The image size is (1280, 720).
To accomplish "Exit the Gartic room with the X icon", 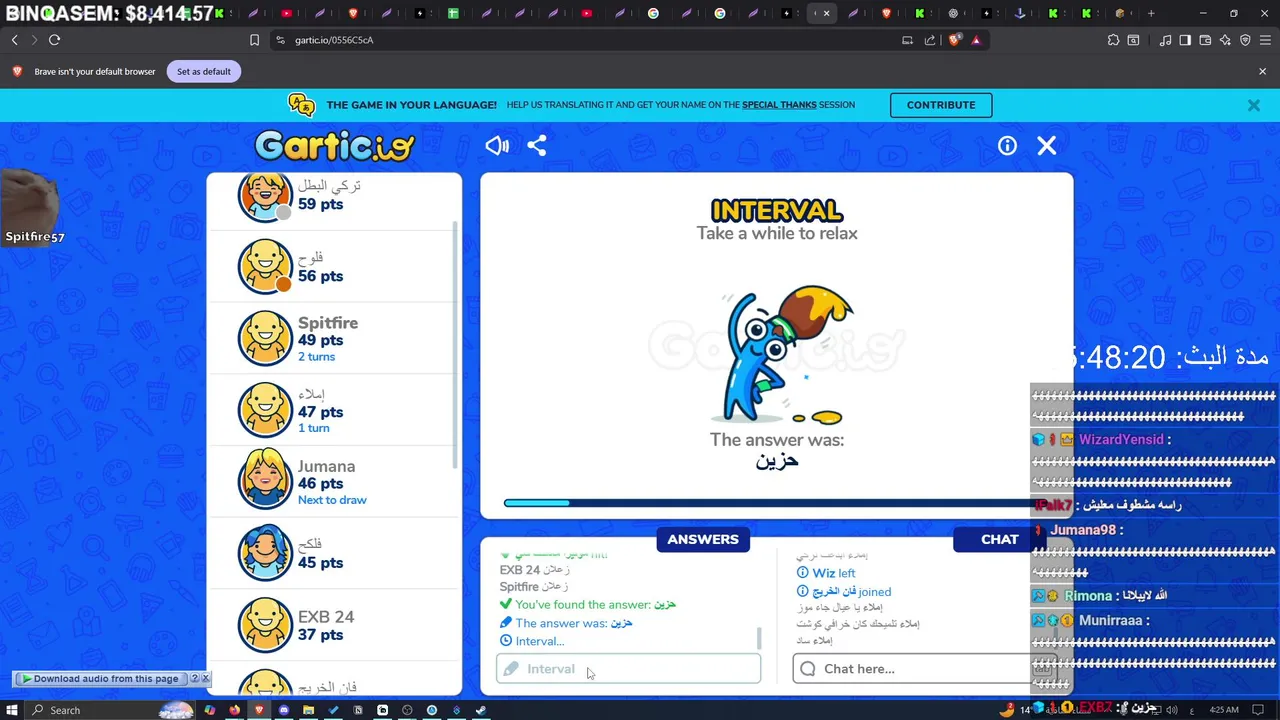I will (1047, 146).
